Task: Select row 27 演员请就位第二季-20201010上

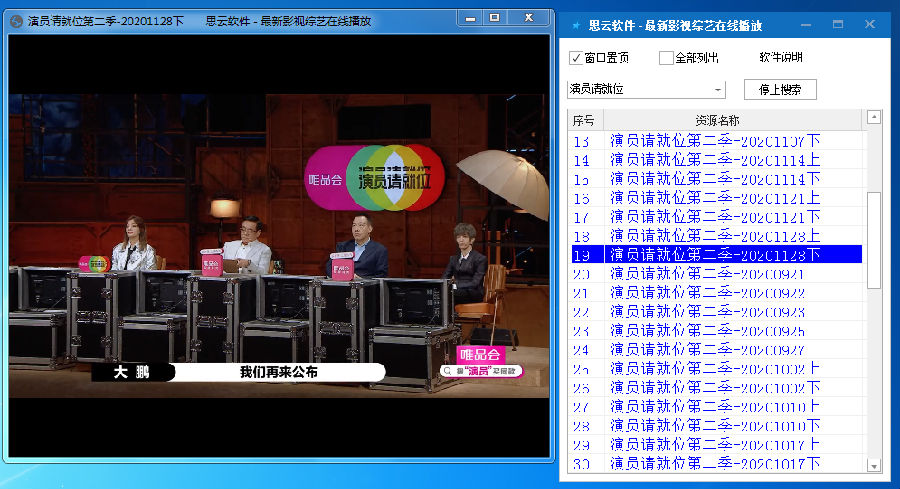Action: click(x=716, y=406)
